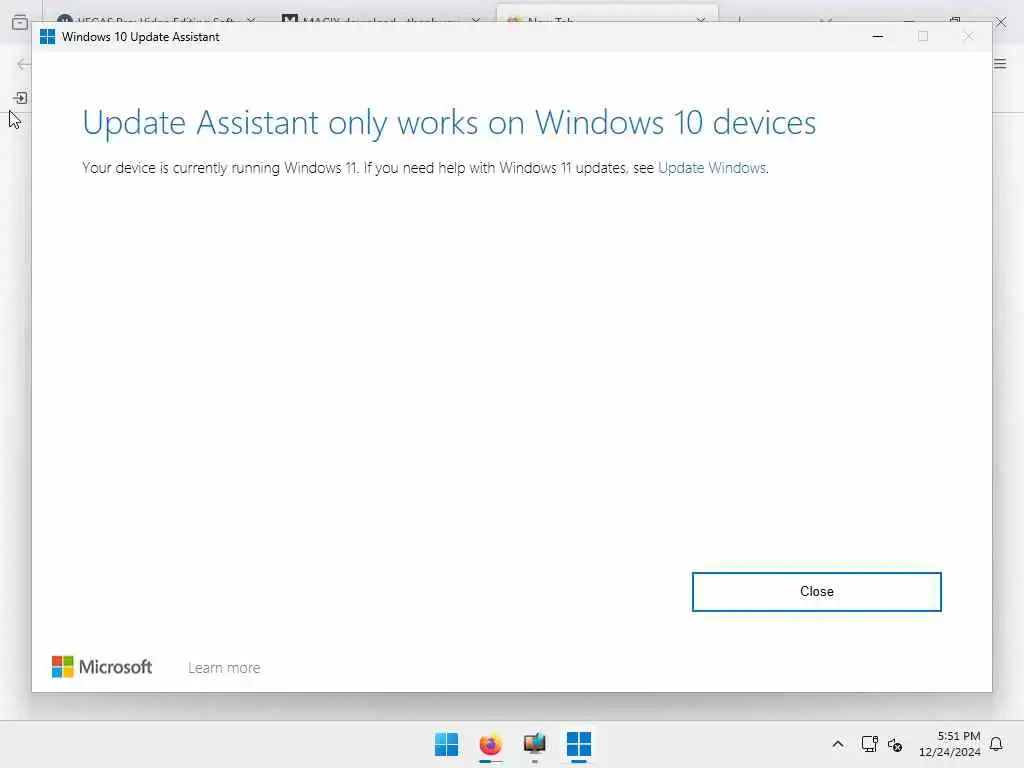The width and height of the screenshot is (1024, 768).
Task: Show hidden system tray icons
Action: [x=838, y=744]
